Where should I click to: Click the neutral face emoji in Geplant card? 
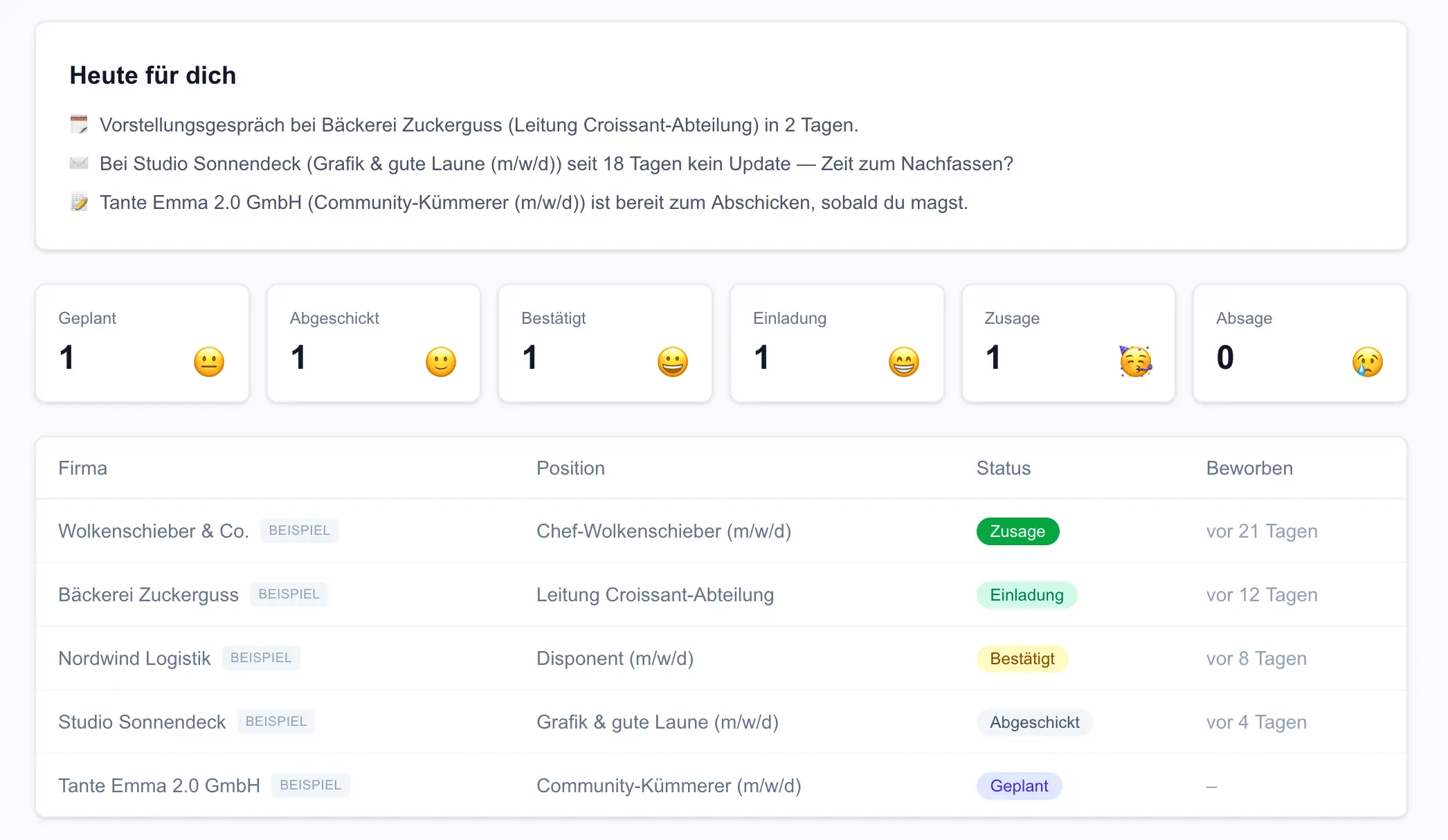pyautogui.click(x=209, y=362)
